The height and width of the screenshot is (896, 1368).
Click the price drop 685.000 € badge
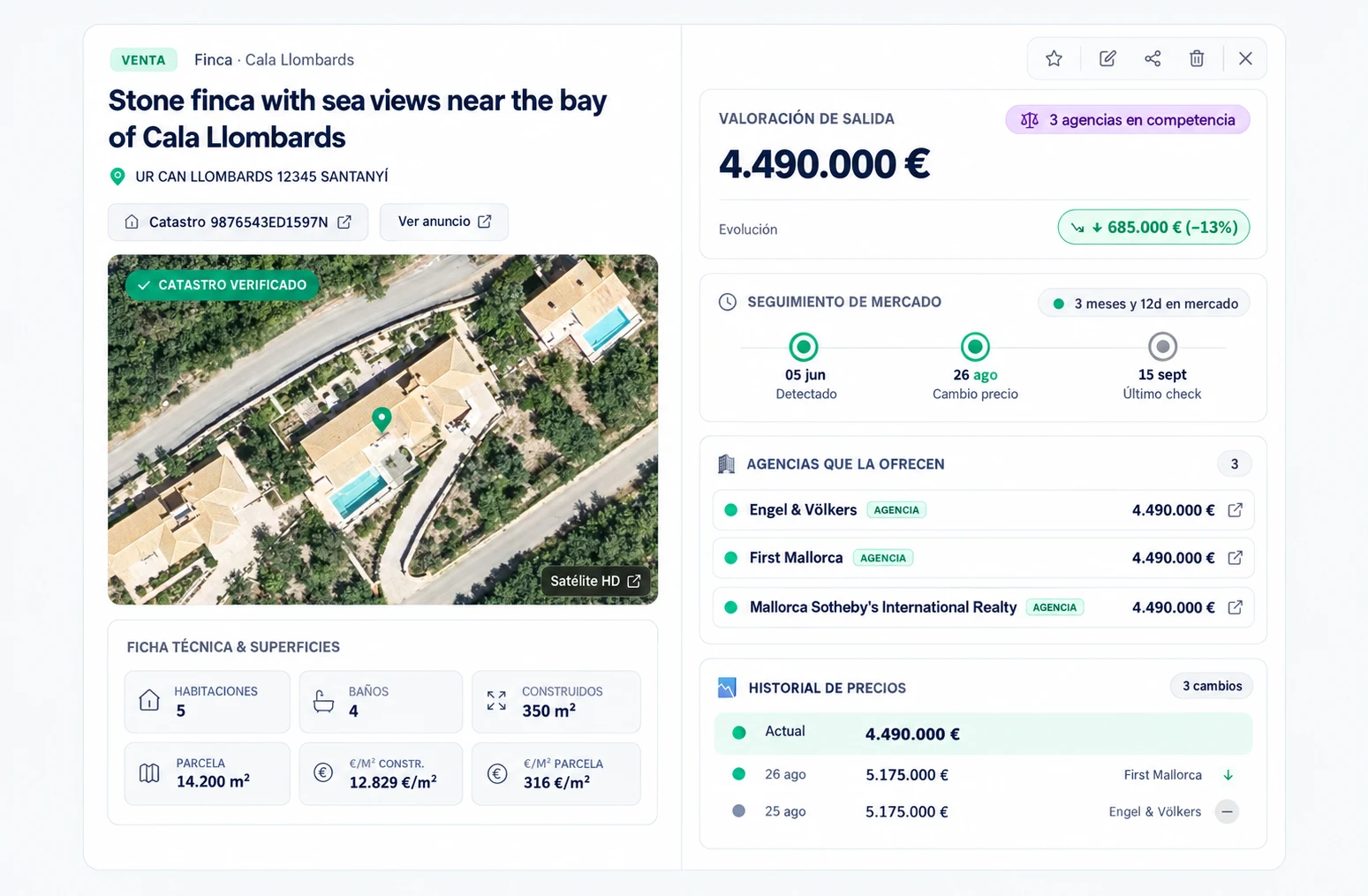pyautogui.click(x=1153, y=227)
